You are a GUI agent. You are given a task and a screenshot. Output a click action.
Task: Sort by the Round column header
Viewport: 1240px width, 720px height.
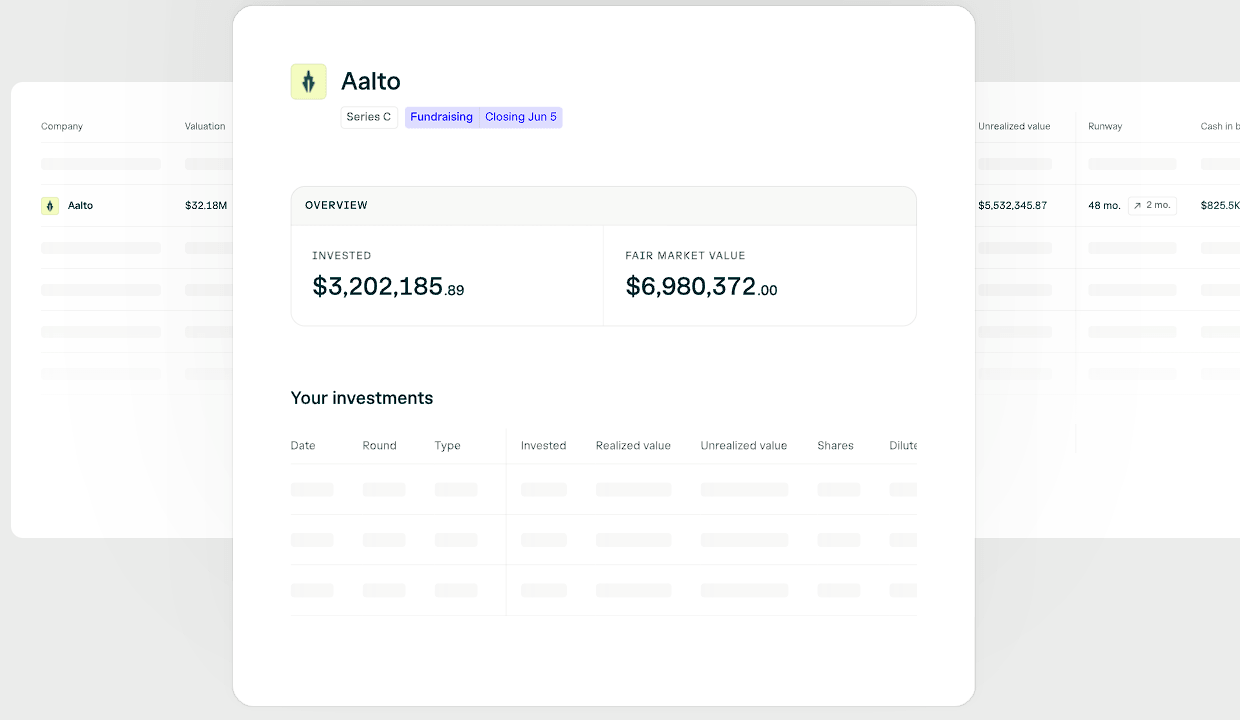[380, 446]
